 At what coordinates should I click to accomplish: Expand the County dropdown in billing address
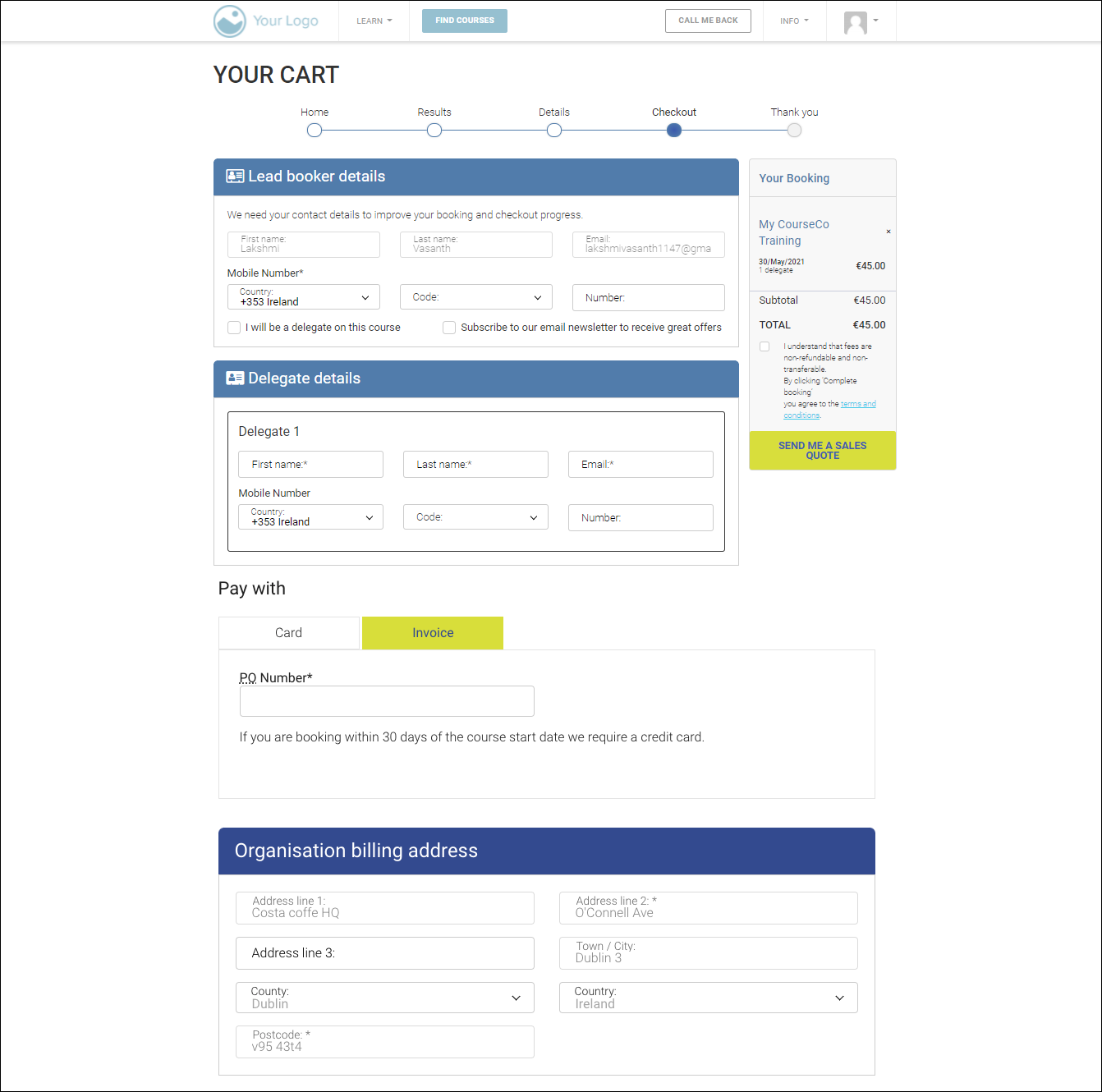pos(385,998)
